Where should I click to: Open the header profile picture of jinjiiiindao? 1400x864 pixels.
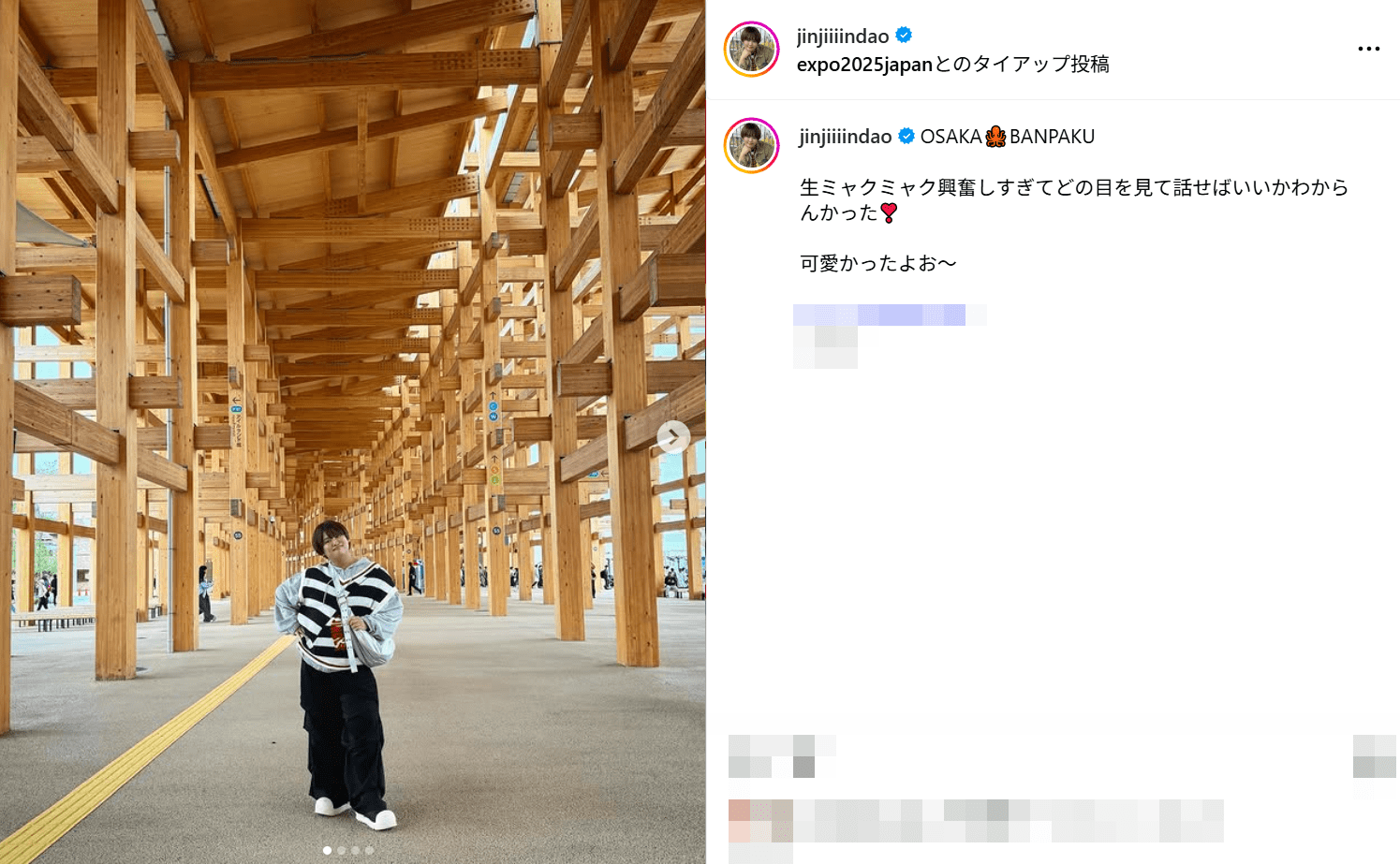[x=752, y=49]
